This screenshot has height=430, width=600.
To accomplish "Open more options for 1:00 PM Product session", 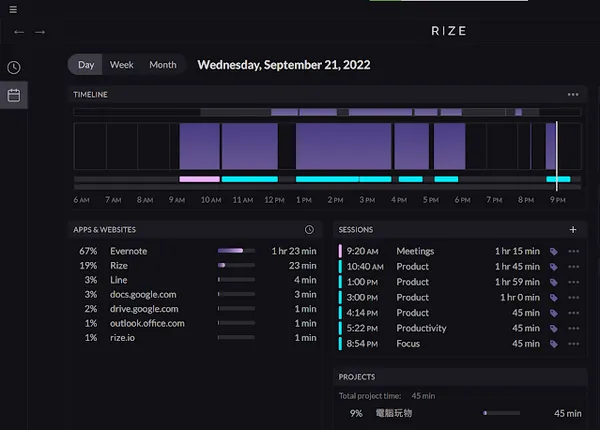I will click(x=574, y=282).
